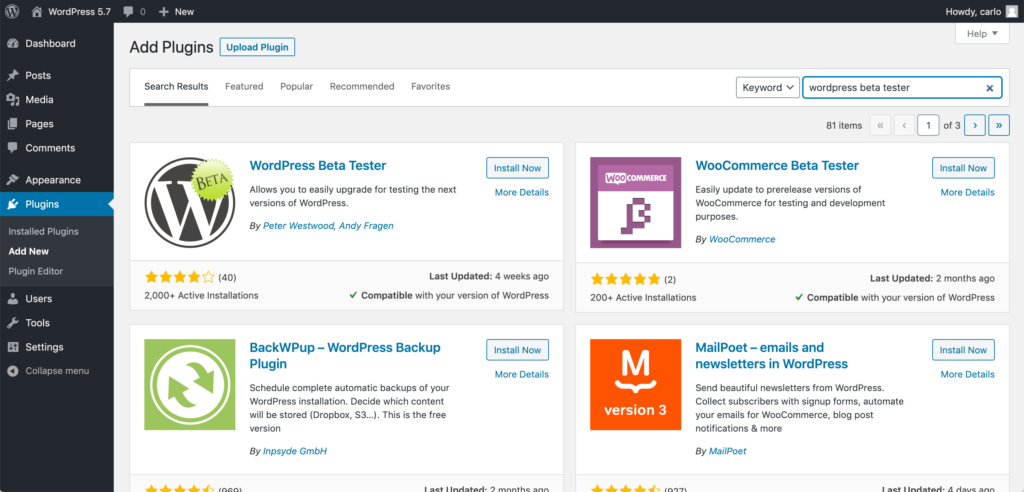Screen dimensions: 1024x492
Task: View More Details for MailPoet
Action: 968,374
